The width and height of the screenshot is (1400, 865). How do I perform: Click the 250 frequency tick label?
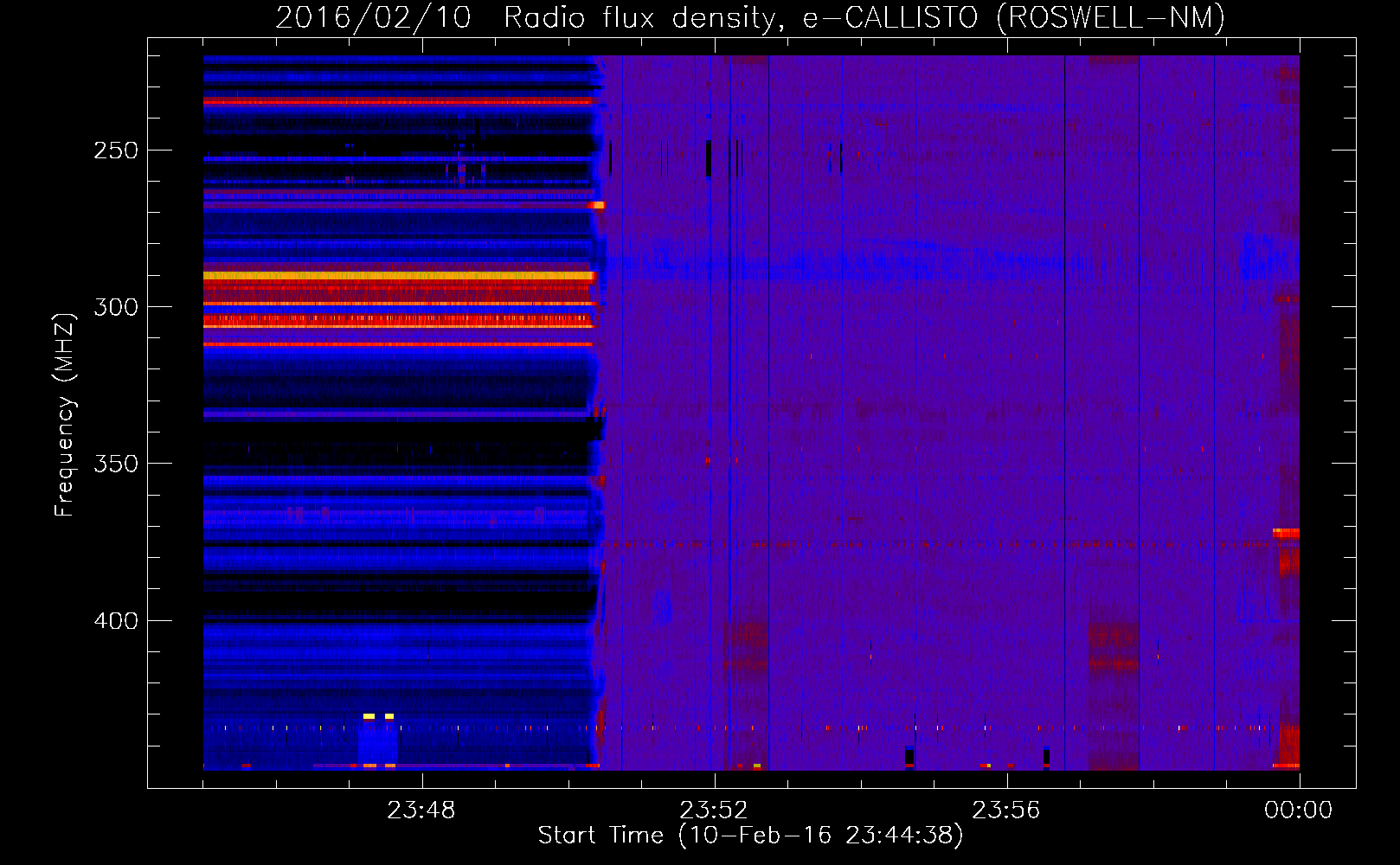coord(116,151)
